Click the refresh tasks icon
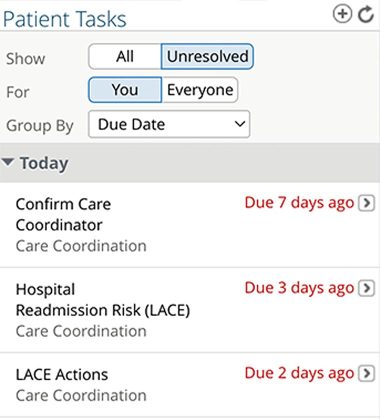The width and height of the screenshot is (380, 420). 365,14
